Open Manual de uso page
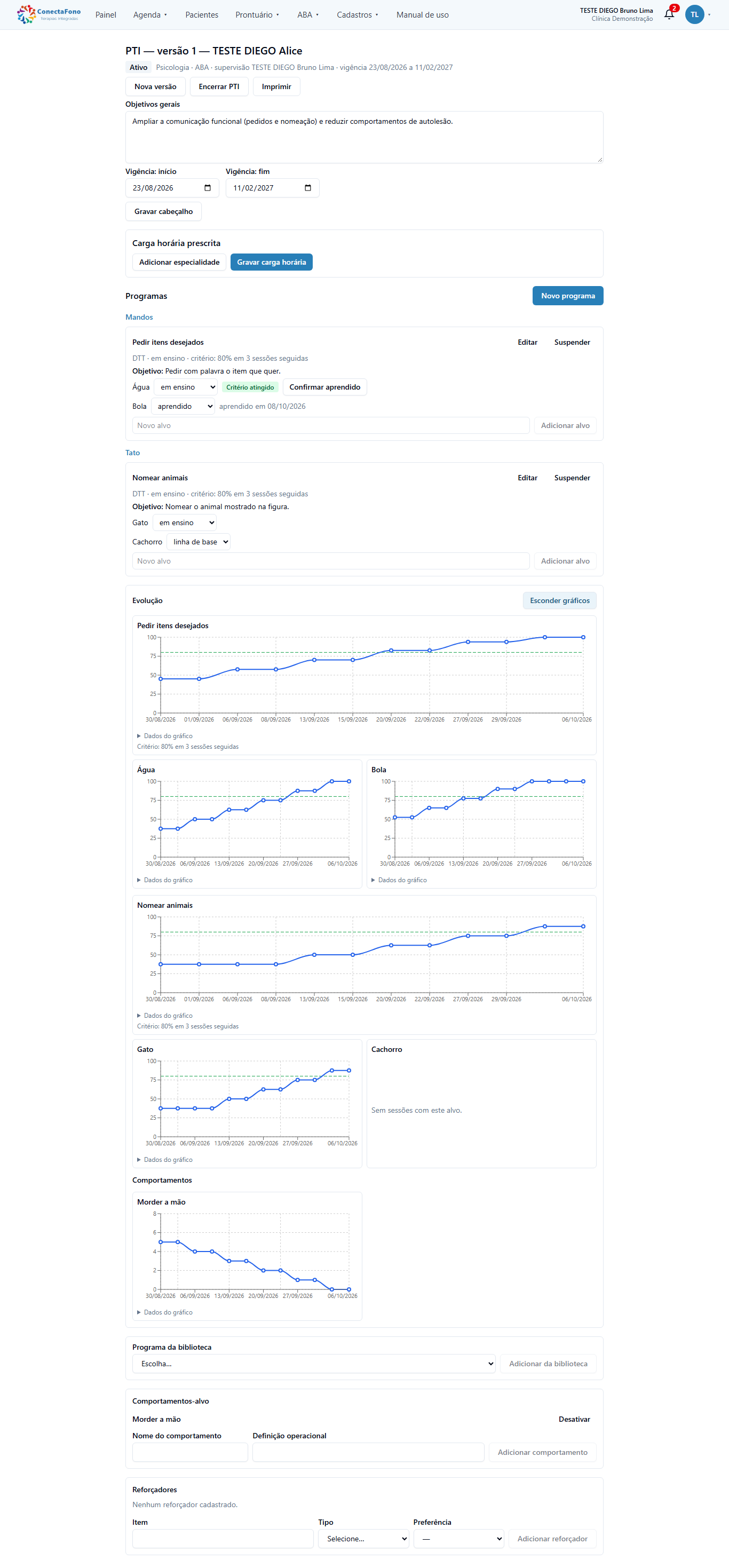Viewport: 729px width, 1568px height. (422, 14)
